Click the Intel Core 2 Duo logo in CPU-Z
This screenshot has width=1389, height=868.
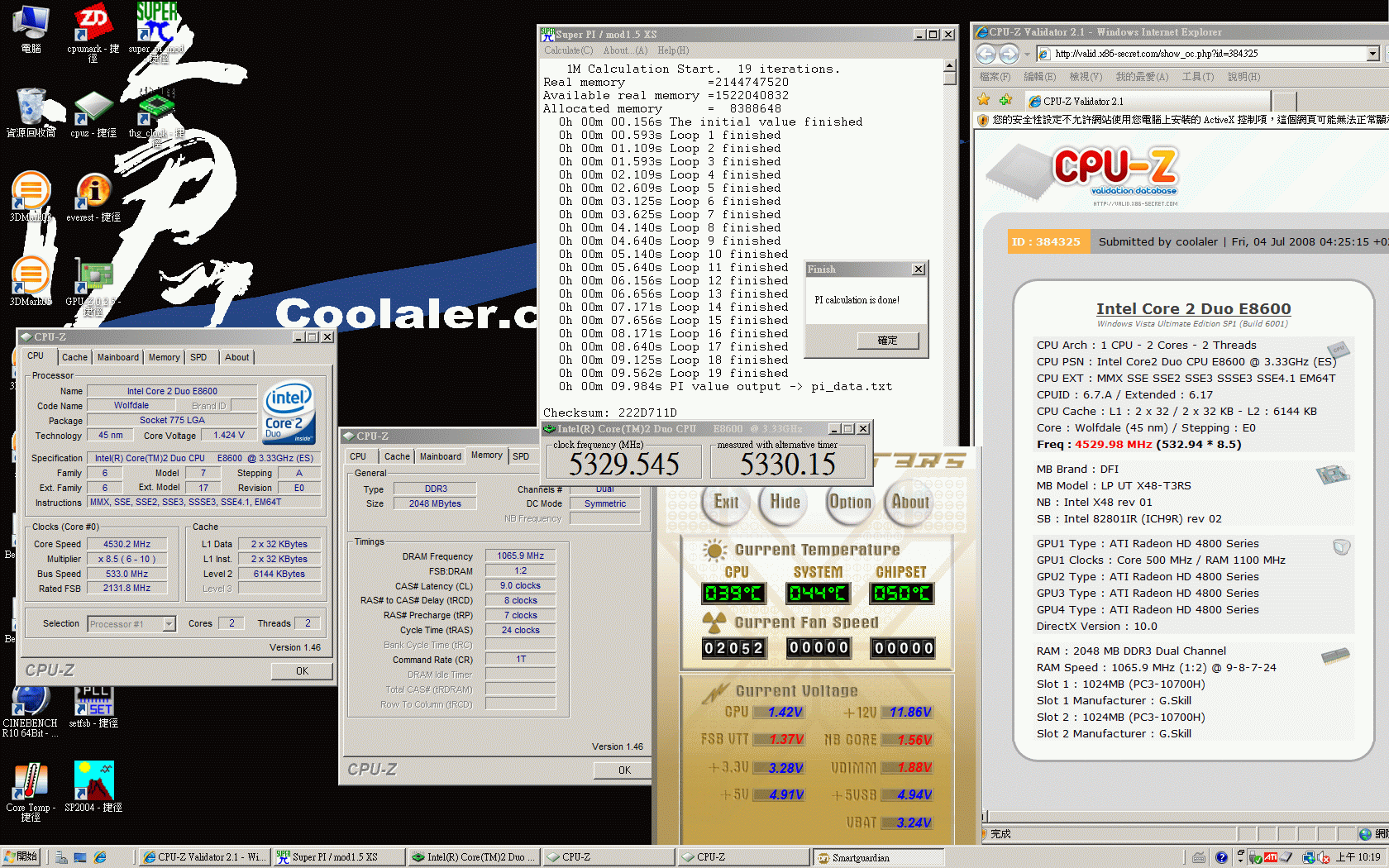(x=289, y=411)
